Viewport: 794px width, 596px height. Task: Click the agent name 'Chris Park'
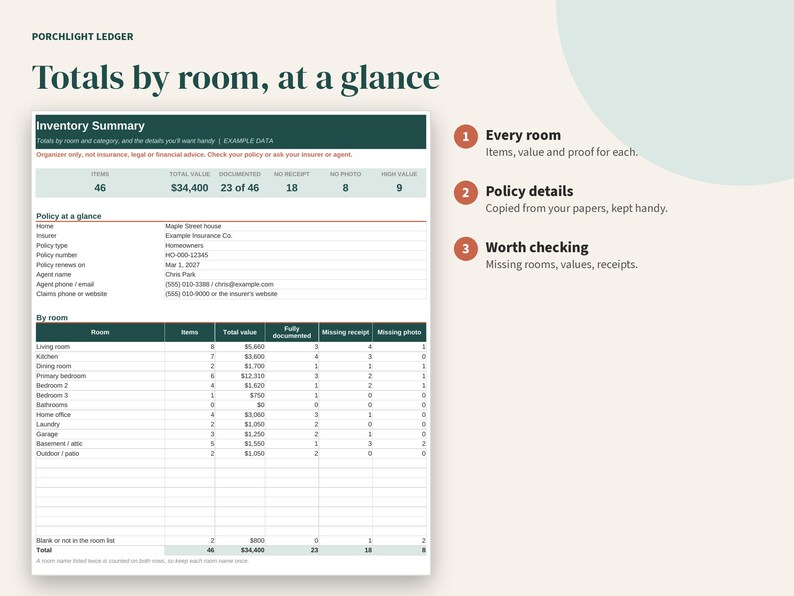[180, 274]
